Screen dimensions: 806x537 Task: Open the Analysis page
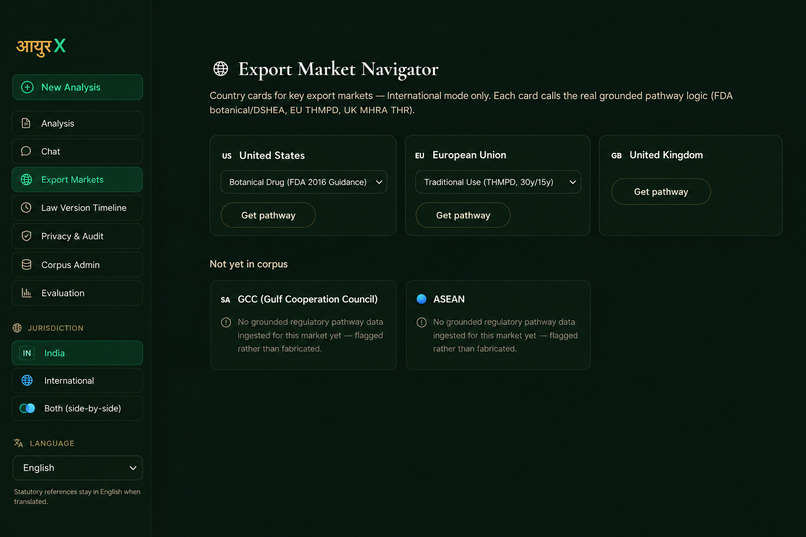coord(77,123)
